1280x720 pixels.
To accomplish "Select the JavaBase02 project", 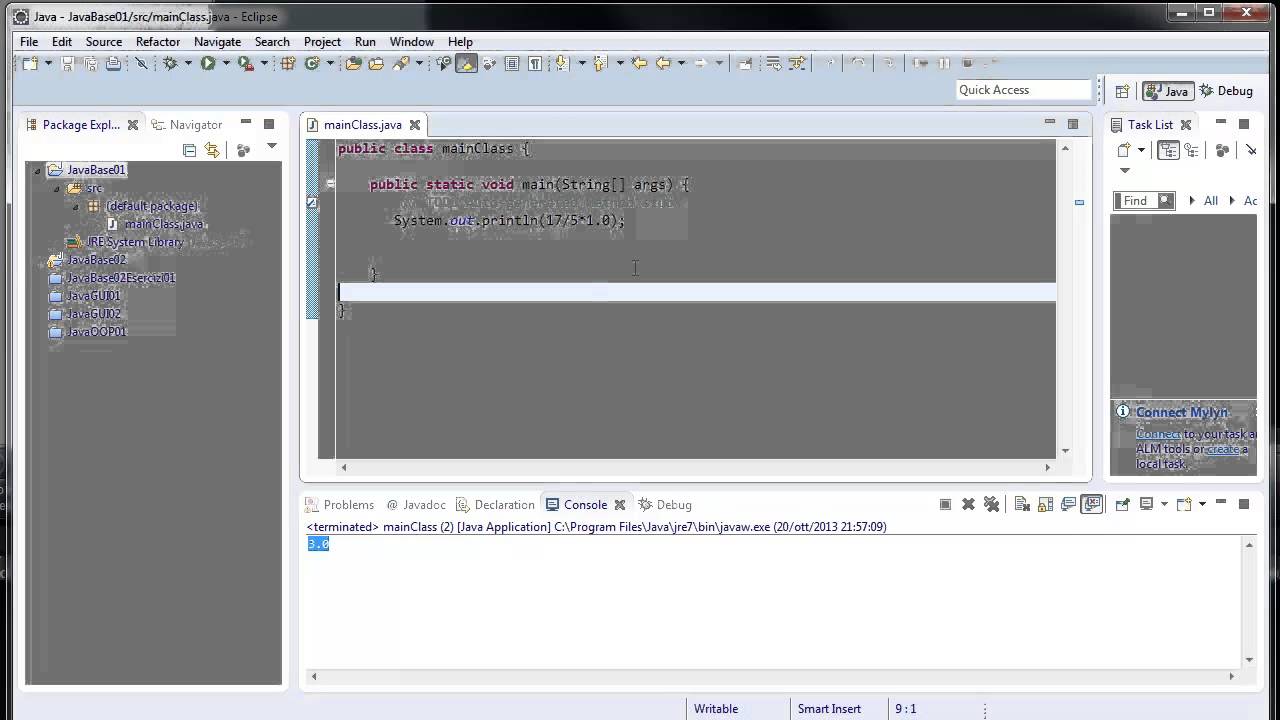I will click(x=87, y=260).
